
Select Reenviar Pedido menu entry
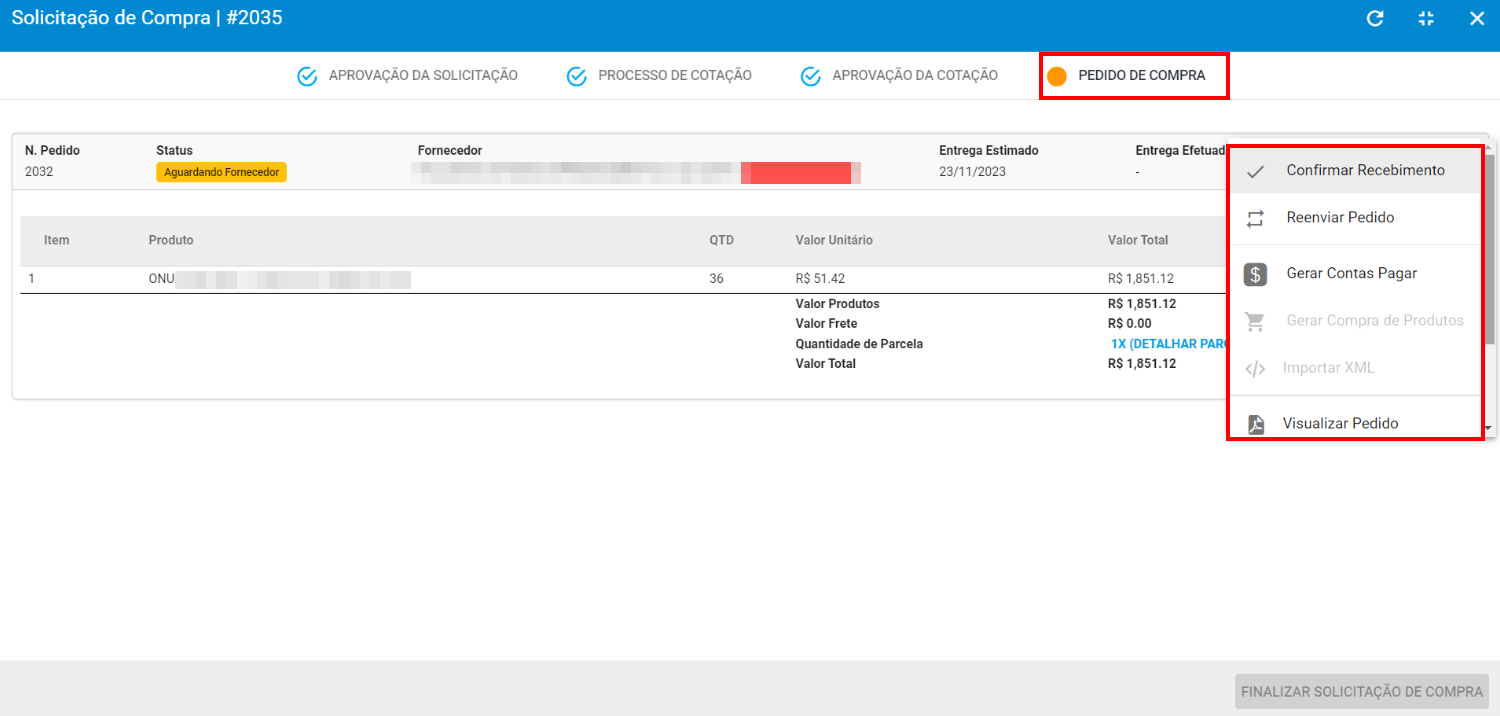(x=1356, y=217)
